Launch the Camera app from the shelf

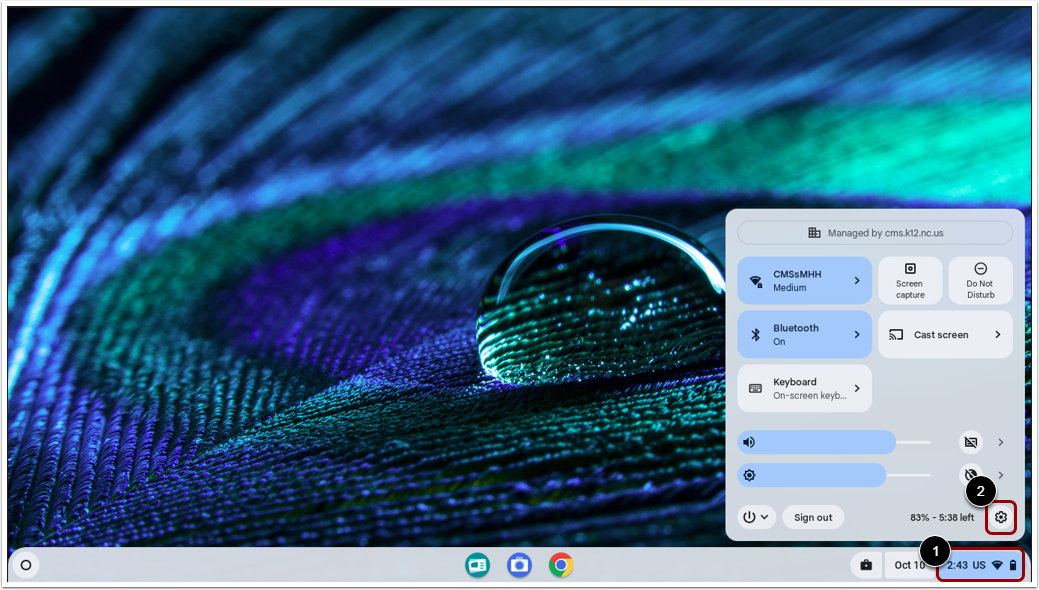click(x=519, y=565)
